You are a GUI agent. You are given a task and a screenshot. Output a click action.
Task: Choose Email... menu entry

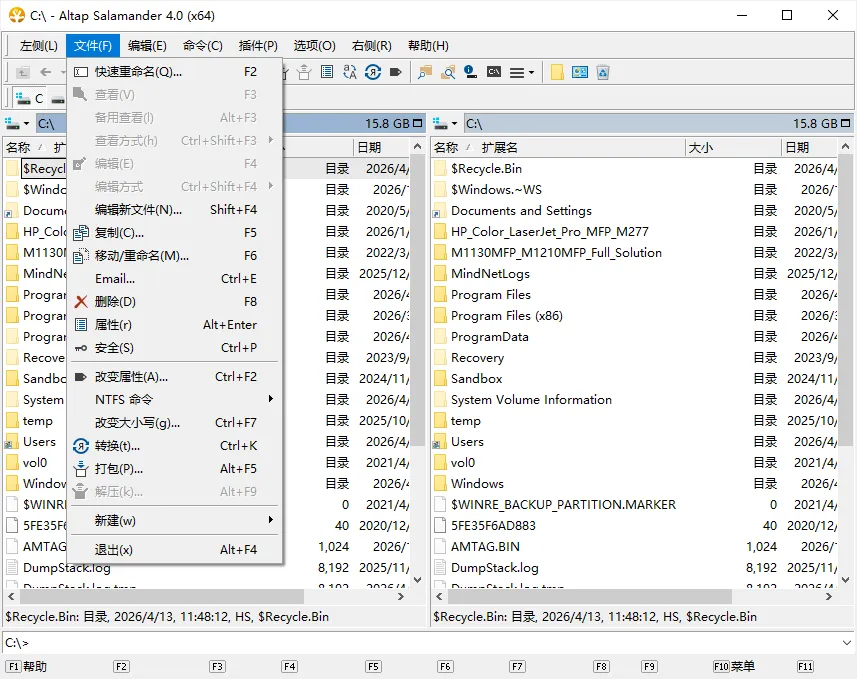tap(175, 279)
